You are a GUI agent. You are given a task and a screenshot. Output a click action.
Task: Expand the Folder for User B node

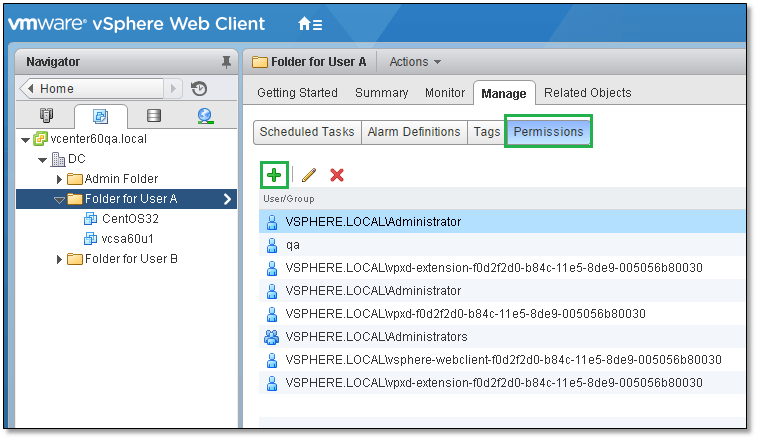(x=59, y=259)
